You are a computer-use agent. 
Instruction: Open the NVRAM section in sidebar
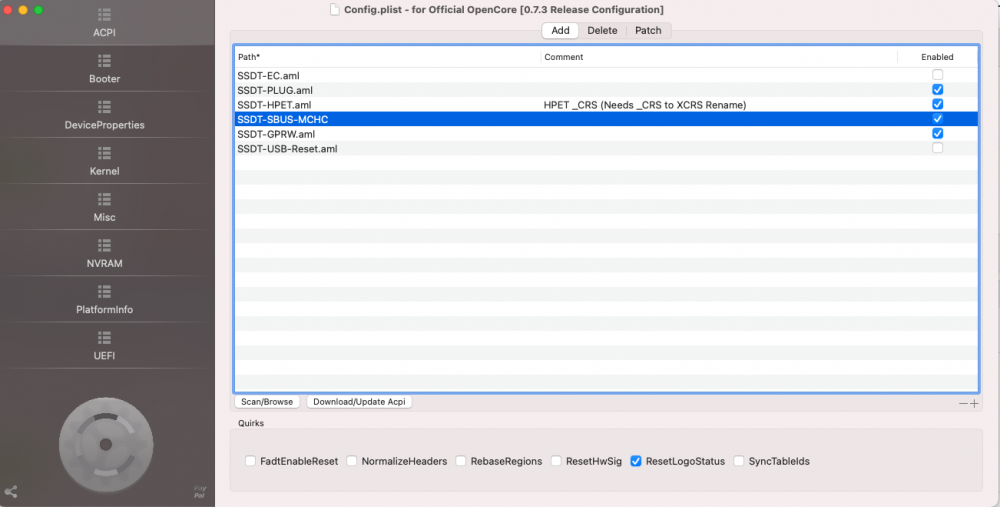click(105, 253)
